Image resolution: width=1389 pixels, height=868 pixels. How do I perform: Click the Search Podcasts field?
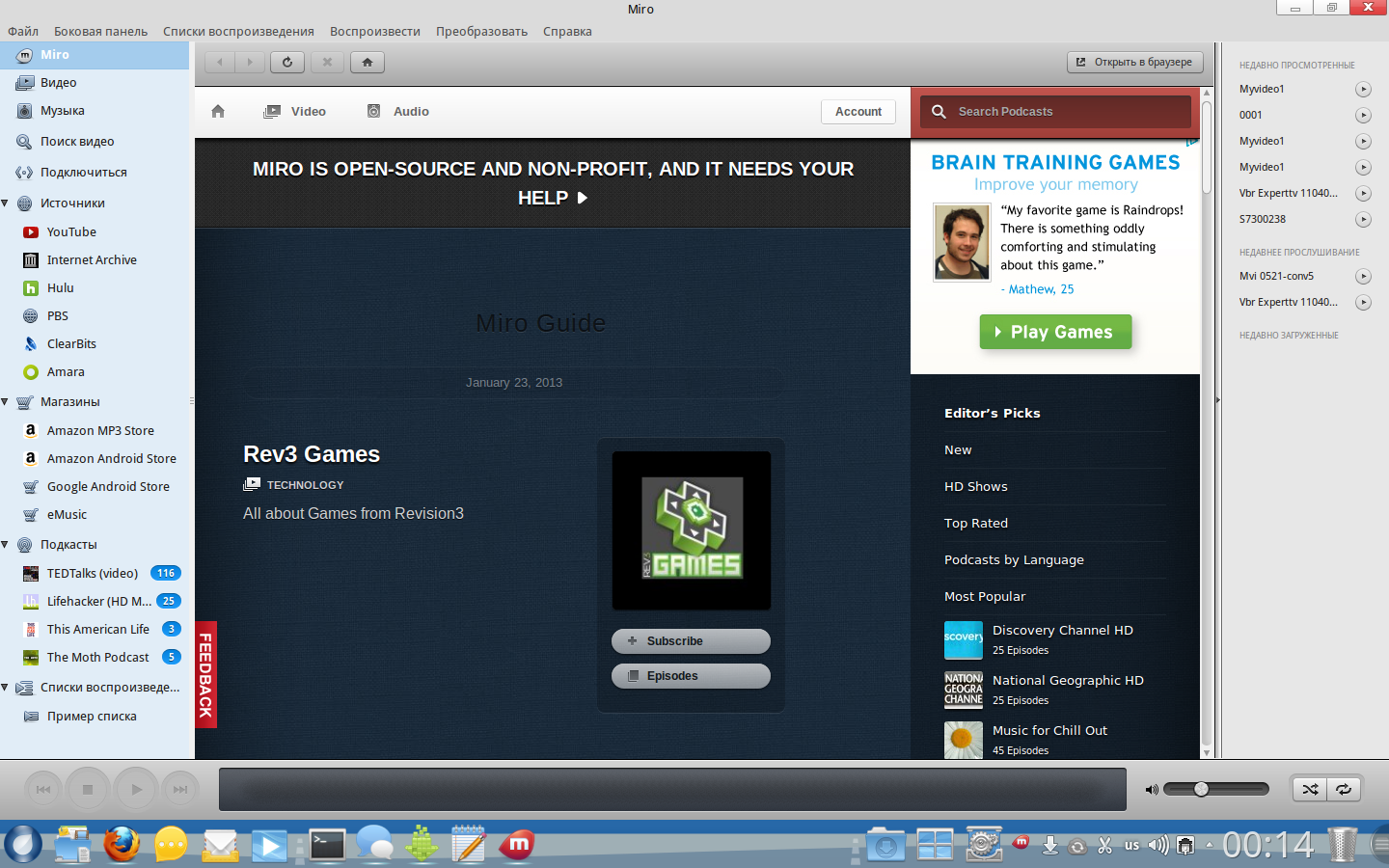point(1055,112)
